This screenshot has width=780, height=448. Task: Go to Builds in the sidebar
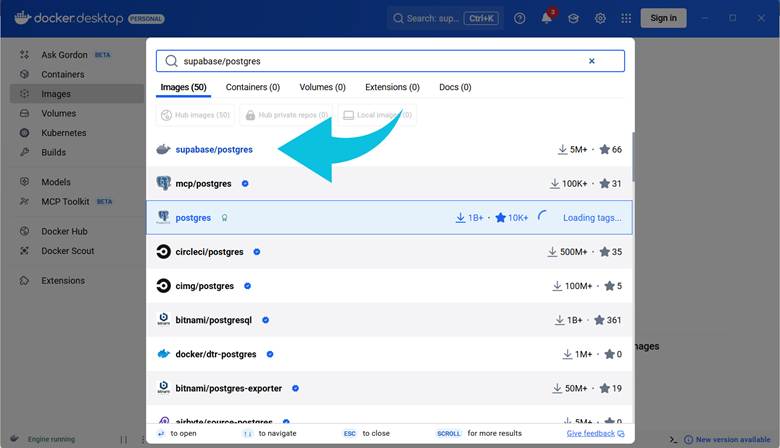53,152
